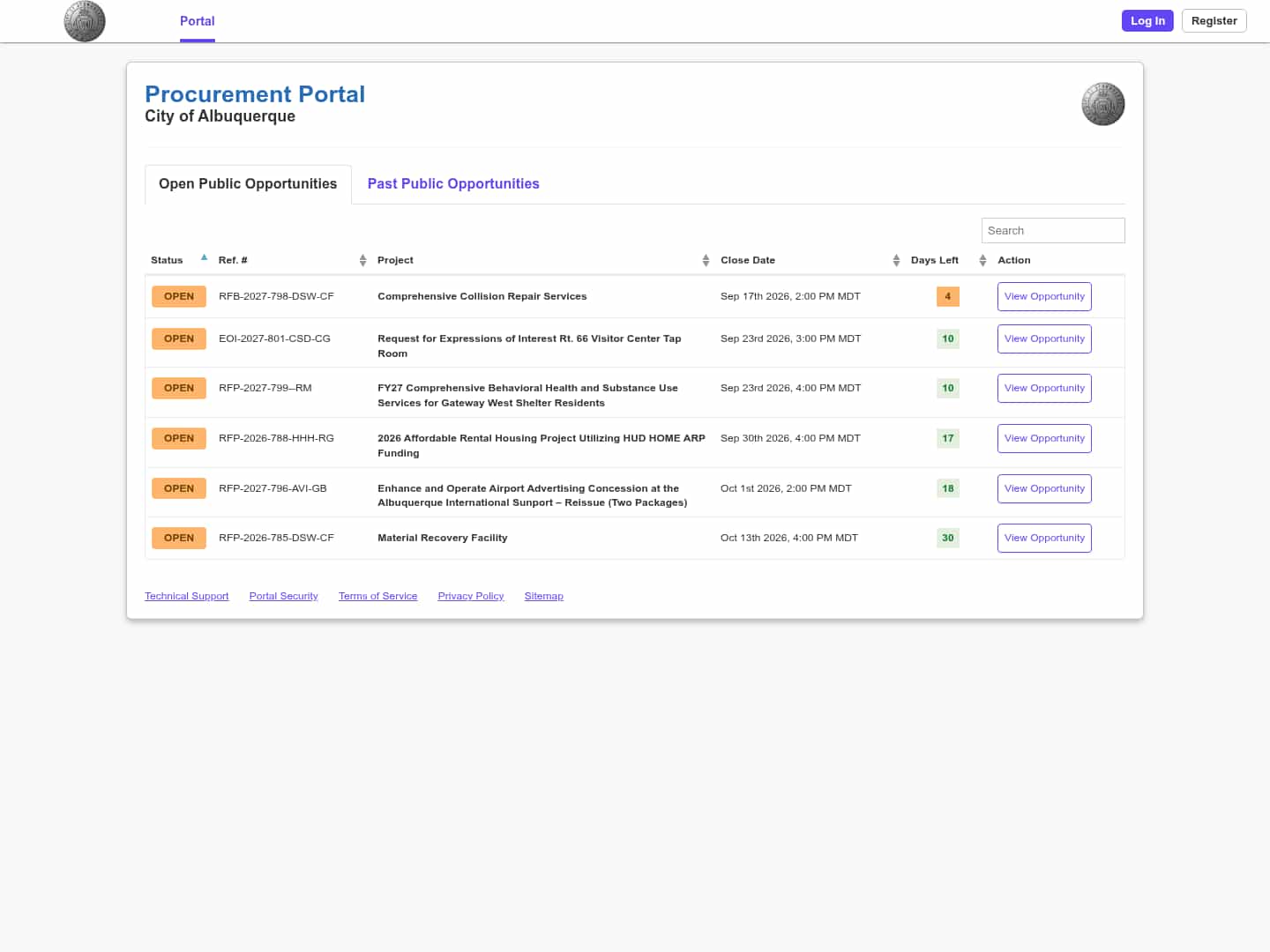Viewport: 1270px width, 952px height.
Task: Click the Register button
Action: pyautogui.click(x=1214, y=20)
